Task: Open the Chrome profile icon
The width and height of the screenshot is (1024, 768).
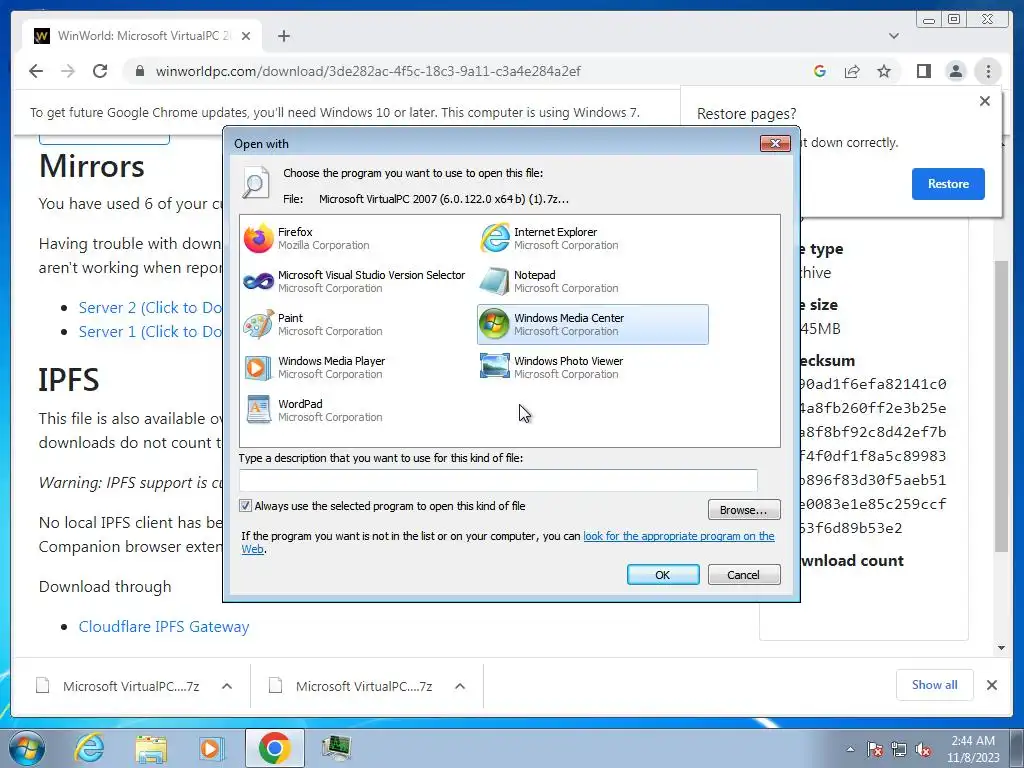Action: 955,71
